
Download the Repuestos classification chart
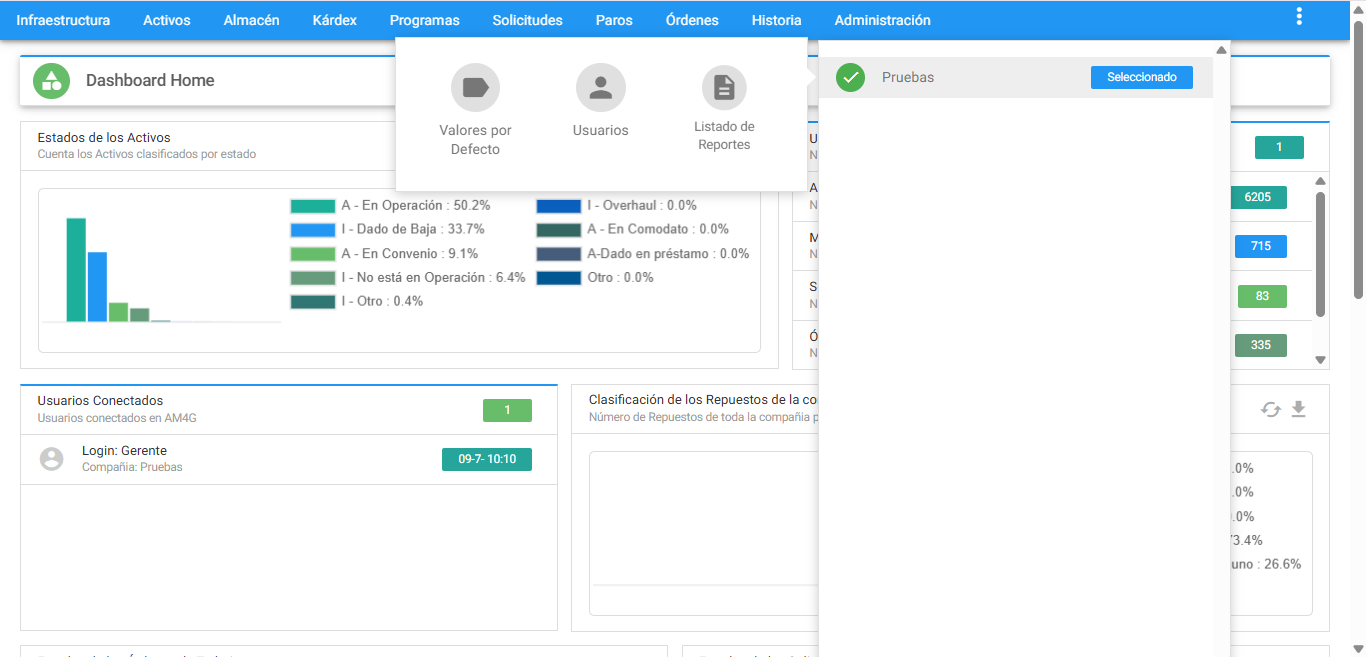pos(1298,409)
